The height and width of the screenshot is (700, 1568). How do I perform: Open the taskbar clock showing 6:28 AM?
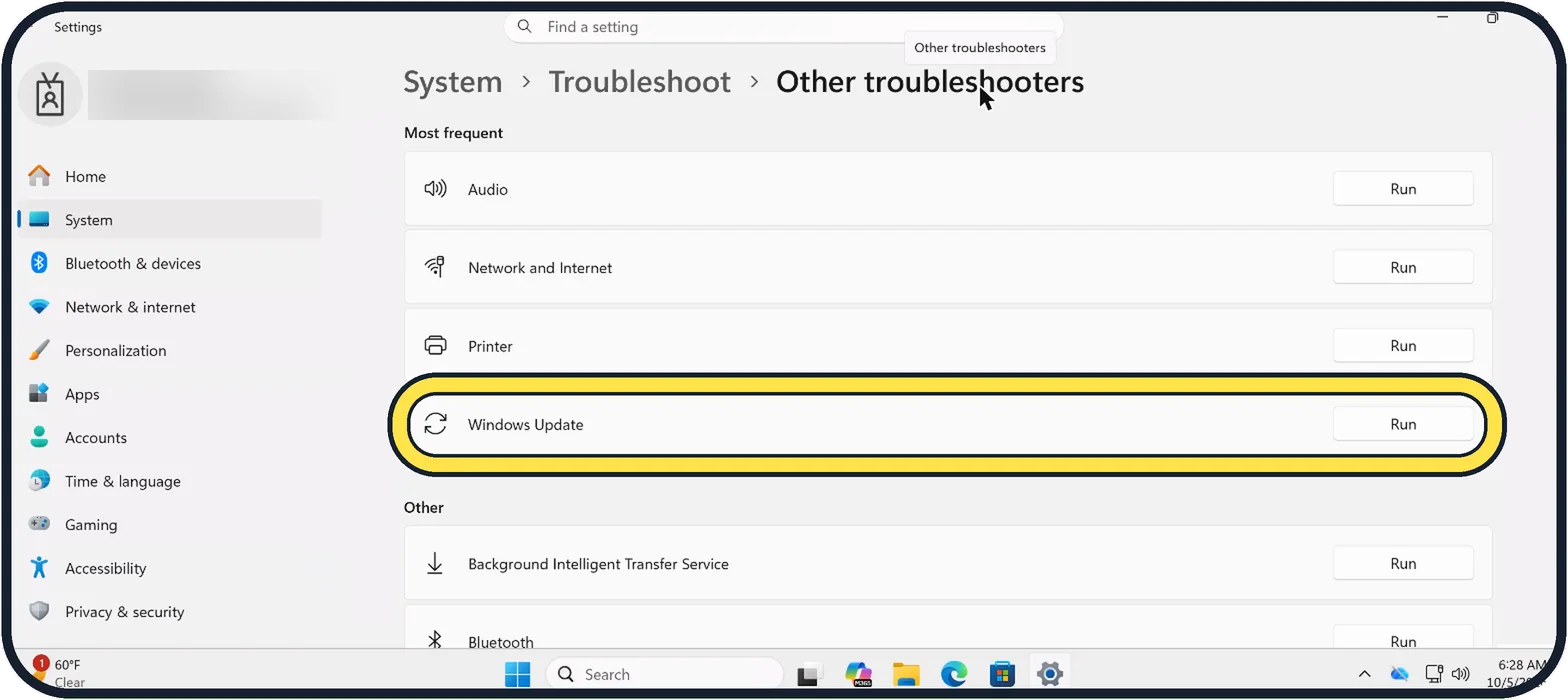[x=1518, y=673]
